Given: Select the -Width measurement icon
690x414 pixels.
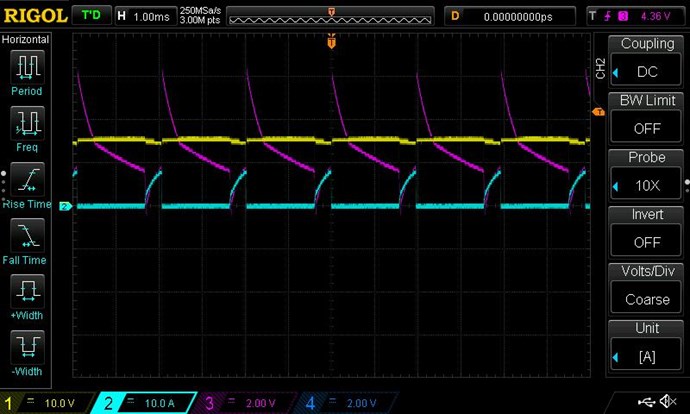Looking at the screenshot, I should click(x=27, y=347).
